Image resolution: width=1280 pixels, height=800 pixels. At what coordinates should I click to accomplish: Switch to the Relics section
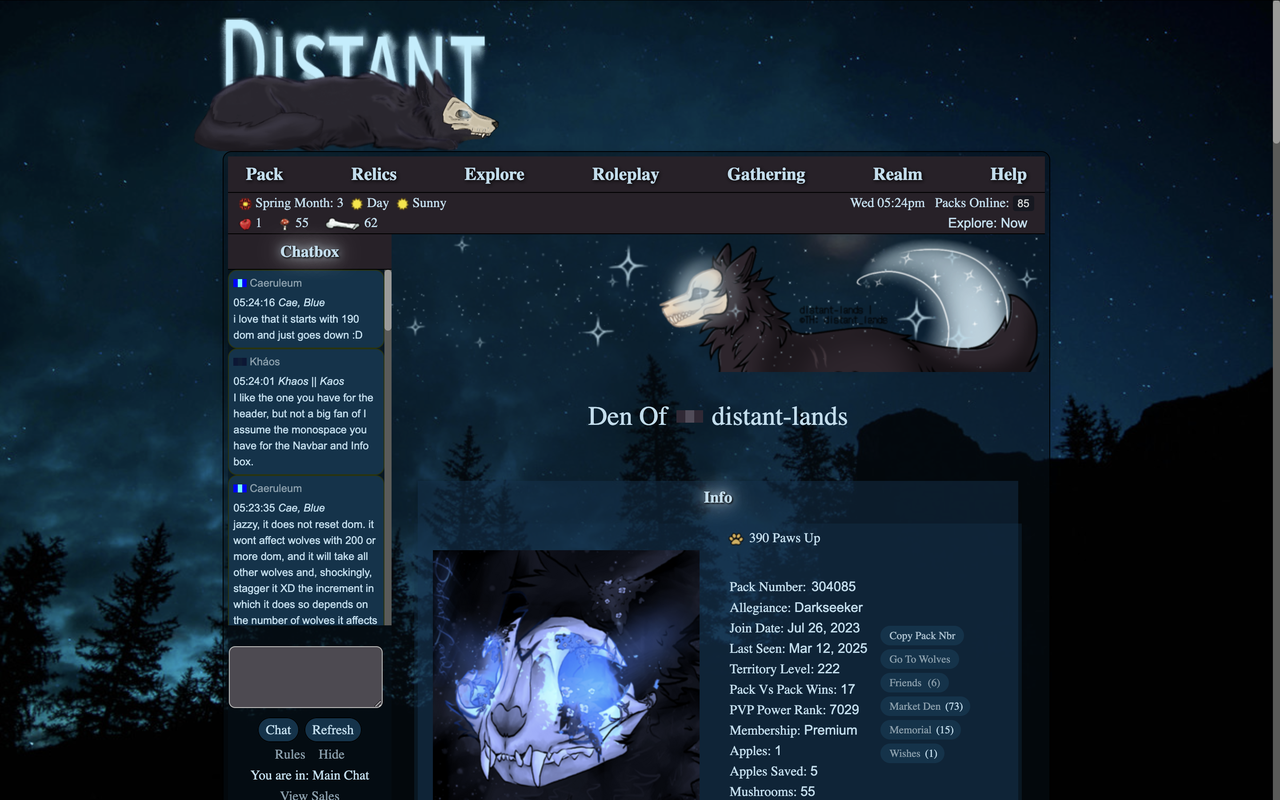(373, 174)
